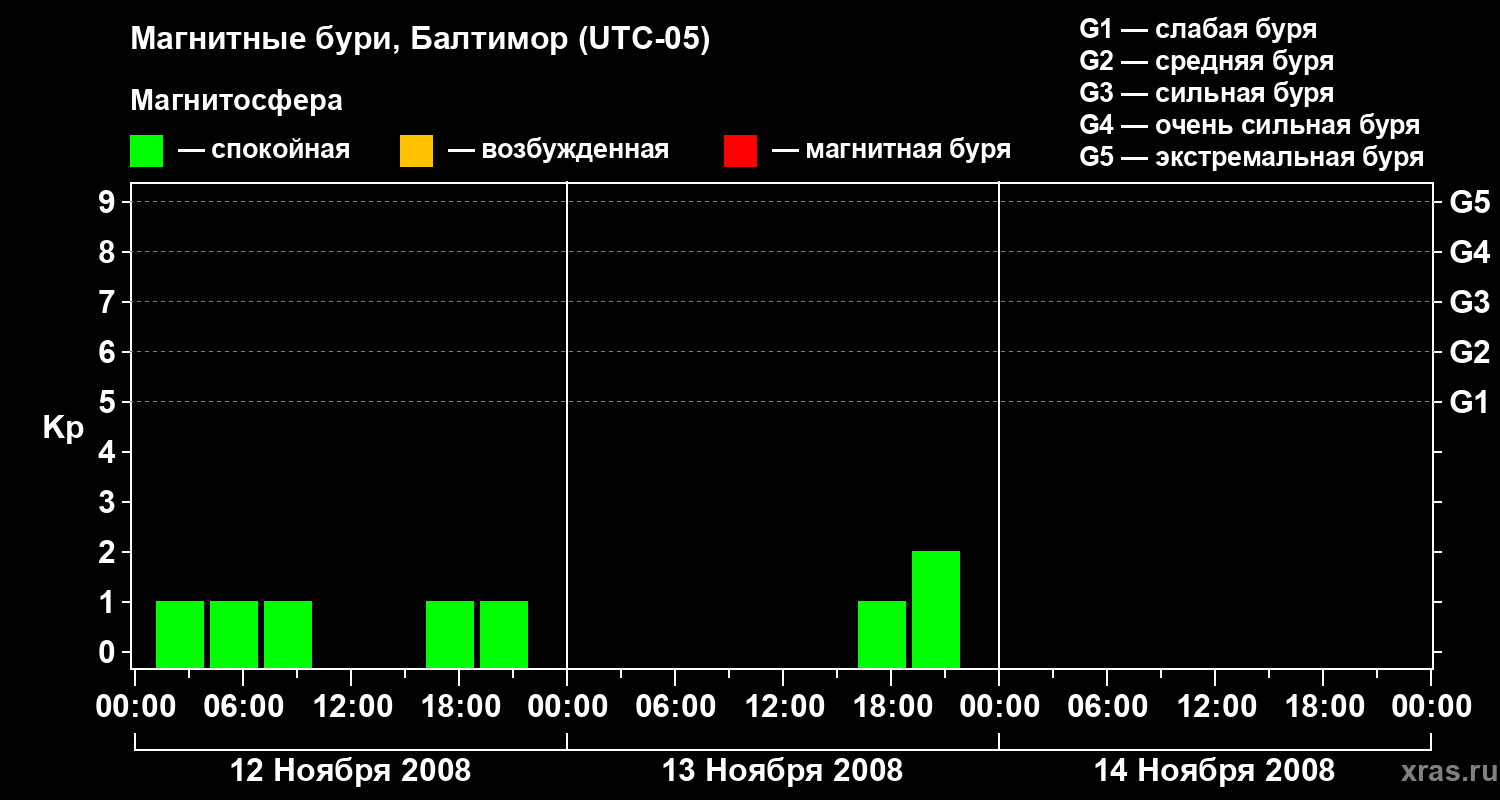Click the '14 Ноября 2008' date label

1214,771
